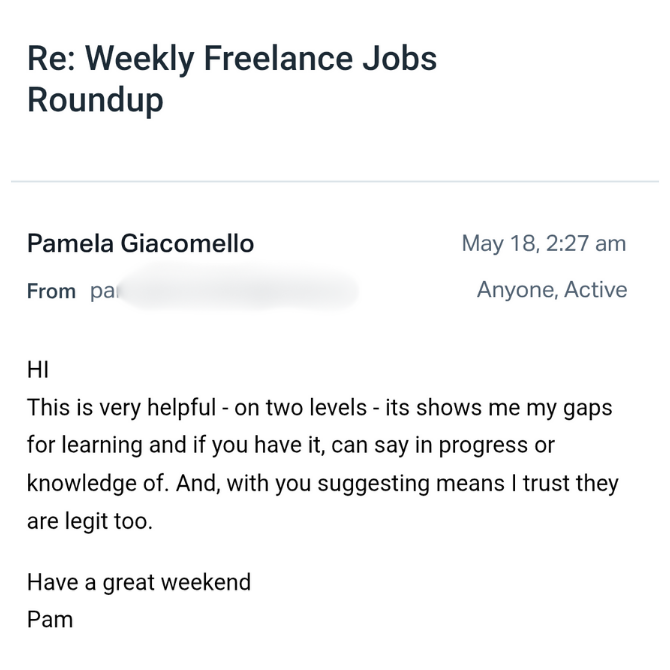Click the Anyone, Active status text

coord(551,290)
